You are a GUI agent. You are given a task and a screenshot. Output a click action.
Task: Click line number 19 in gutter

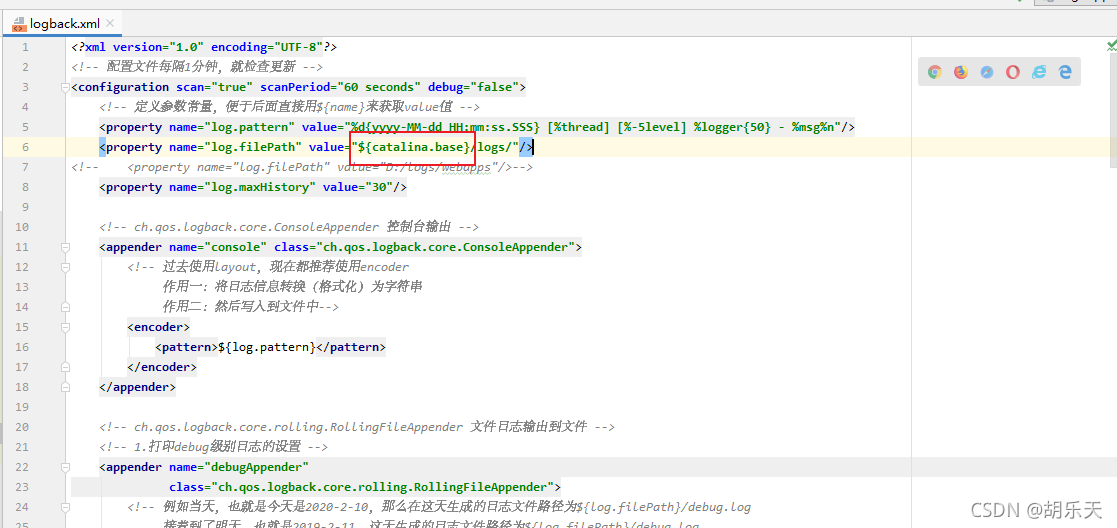[22, 407]
